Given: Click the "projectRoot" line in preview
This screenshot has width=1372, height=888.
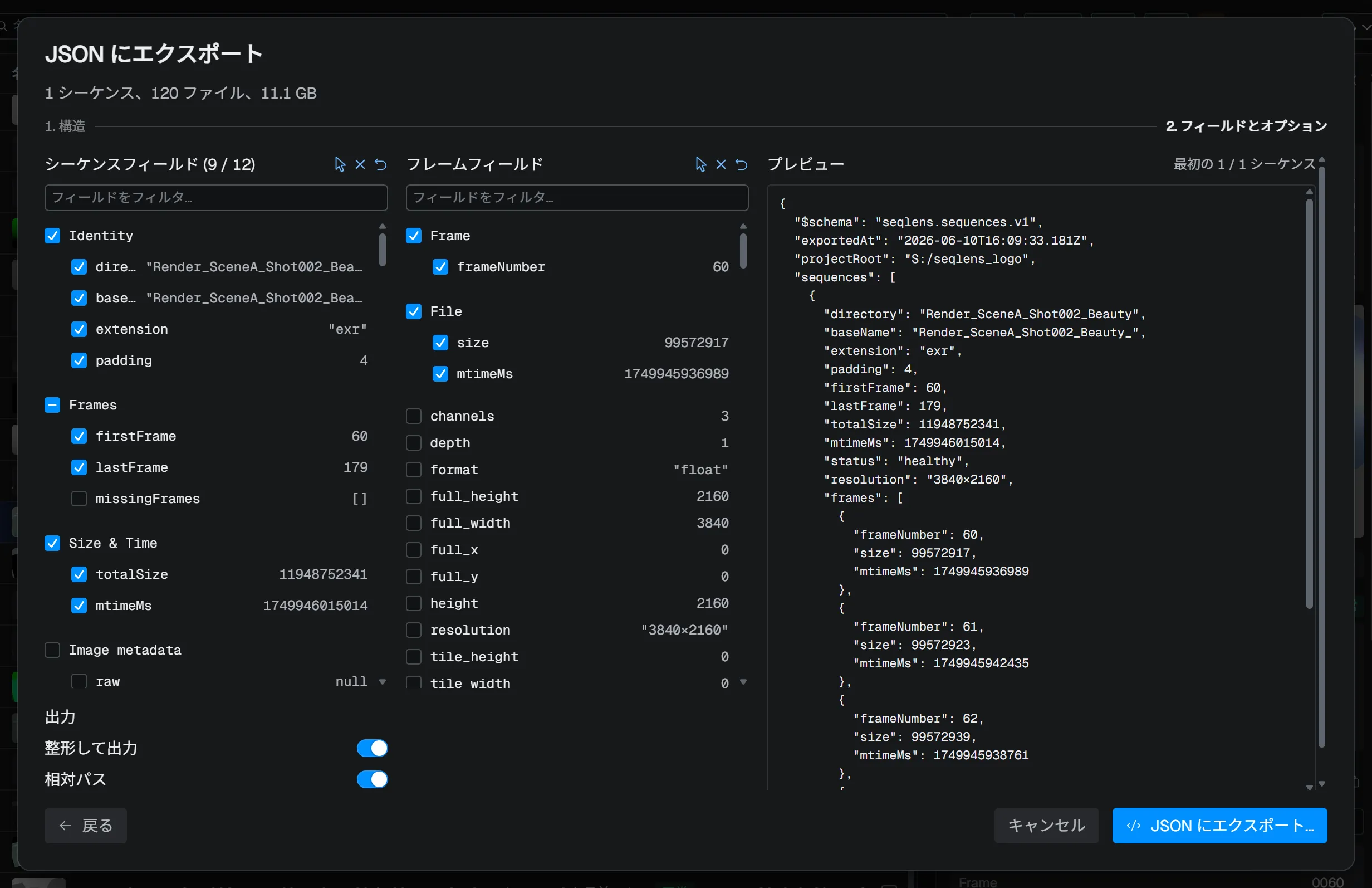Looking at the screenshot, I should point(914,259).
